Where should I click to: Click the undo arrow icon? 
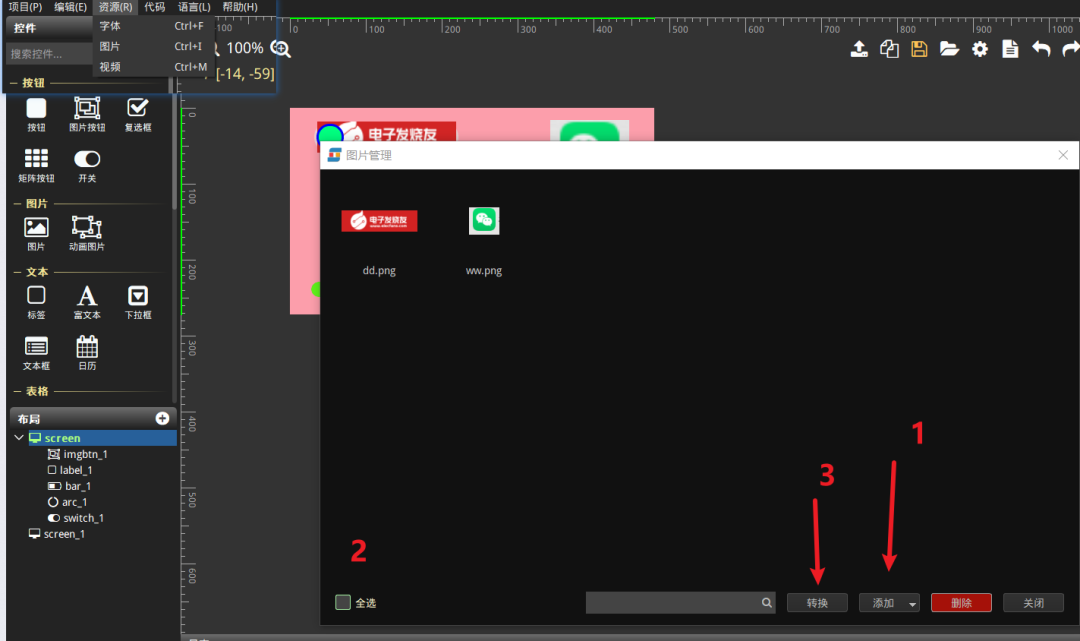[1041, 49]
